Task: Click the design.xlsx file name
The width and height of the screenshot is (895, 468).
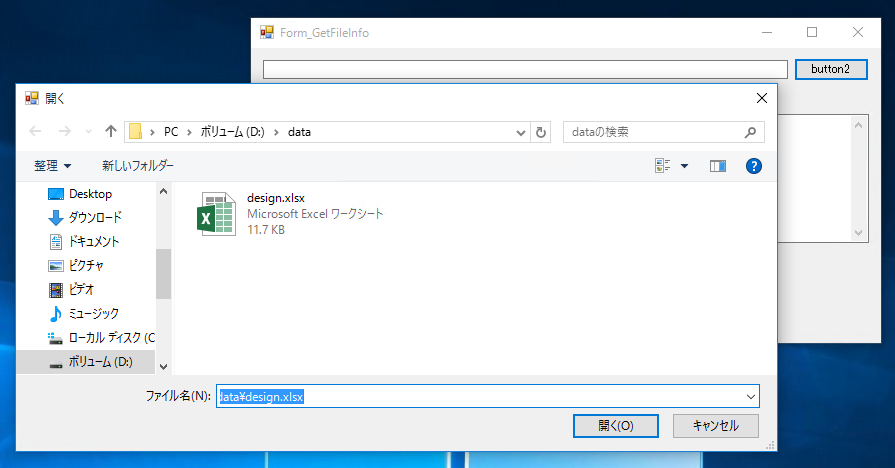Action: pyautogui.click(x=276, y=198)
